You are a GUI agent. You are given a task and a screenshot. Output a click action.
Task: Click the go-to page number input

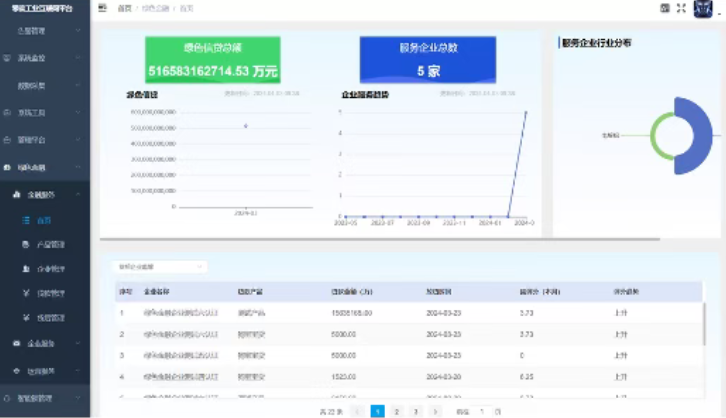[482, 411]
